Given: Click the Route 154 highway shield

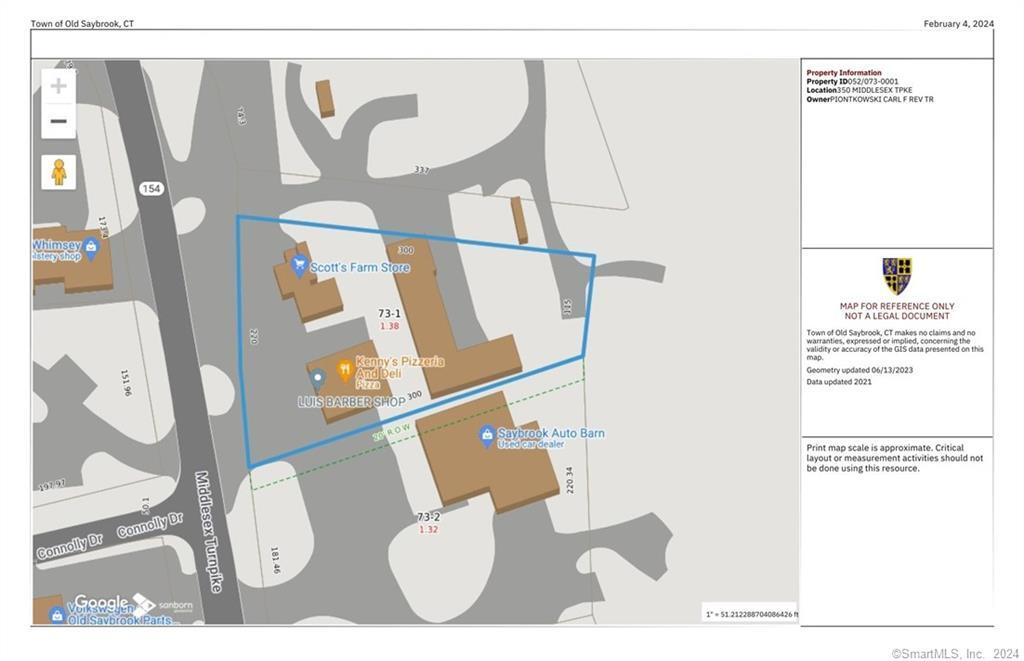Looking at the screenshot, I should [x=151, y=188].
